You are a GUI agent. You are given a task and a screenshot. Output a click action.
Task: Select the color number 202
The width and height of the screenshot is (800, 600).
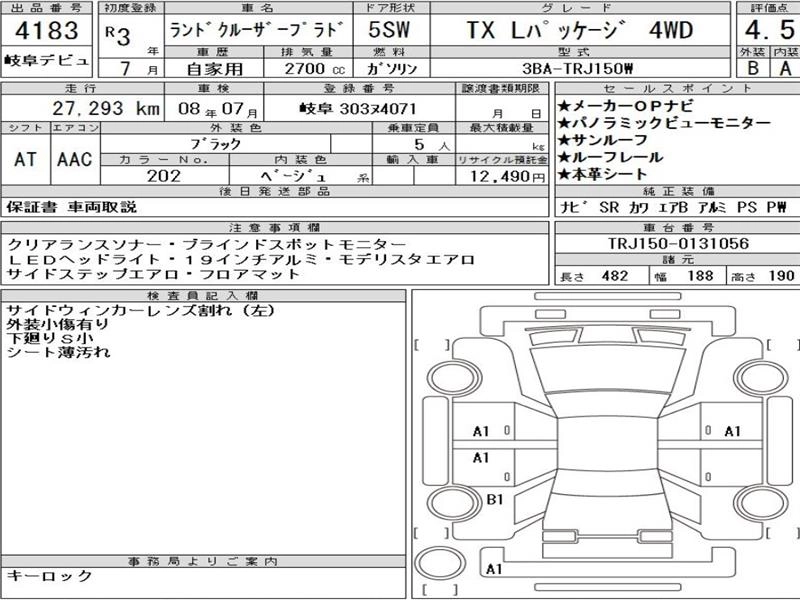point(164,176)
